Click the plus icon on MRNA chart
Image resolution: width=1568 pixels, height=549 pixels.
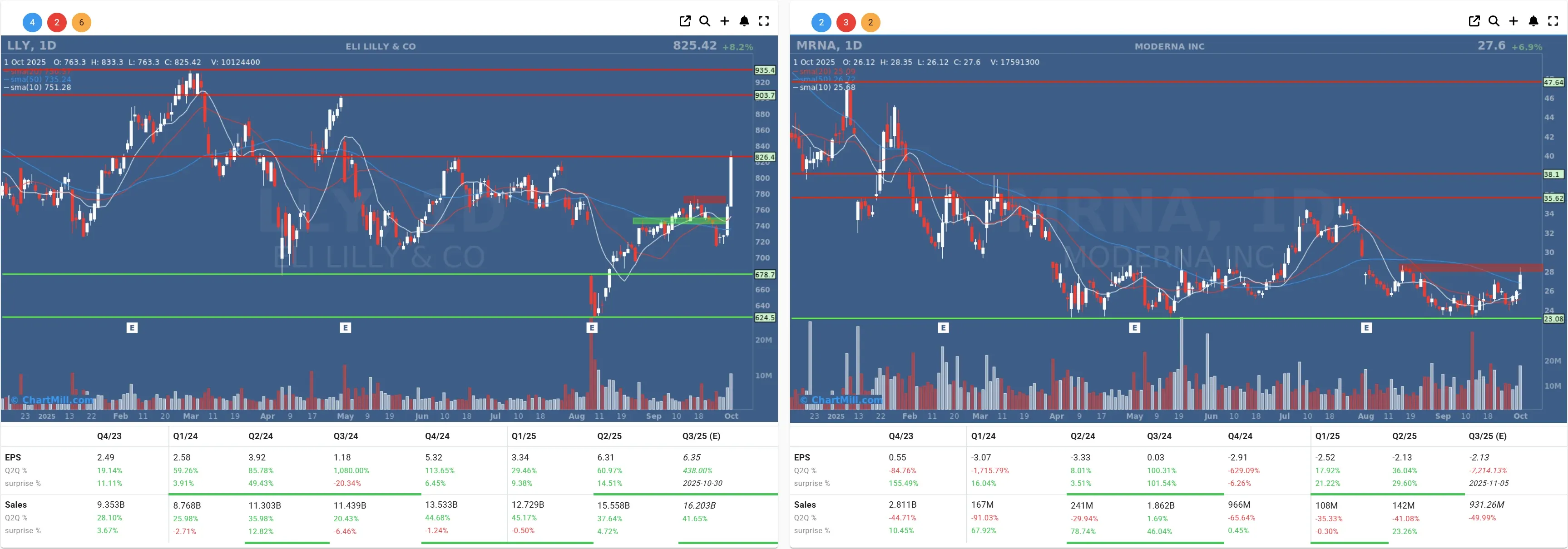(x=1513, y=21)
